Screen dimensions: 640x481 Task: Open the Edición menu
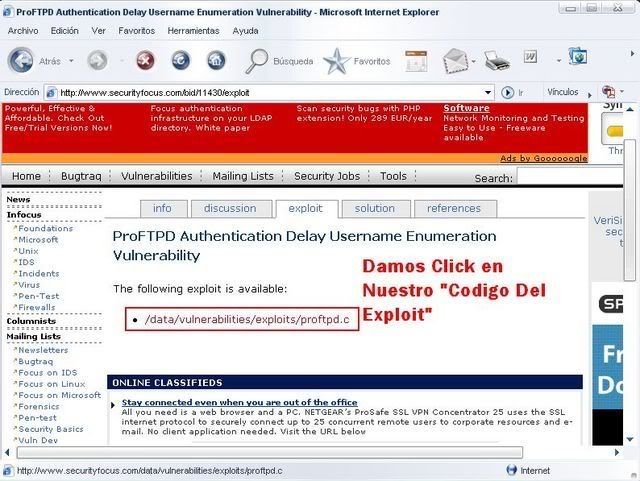[x=64, y=31]
